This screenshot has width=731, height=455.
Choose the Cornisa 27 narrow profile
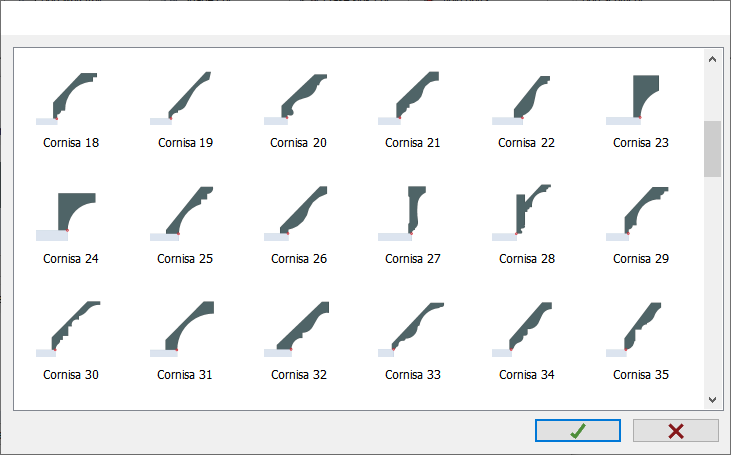(413, 214)
